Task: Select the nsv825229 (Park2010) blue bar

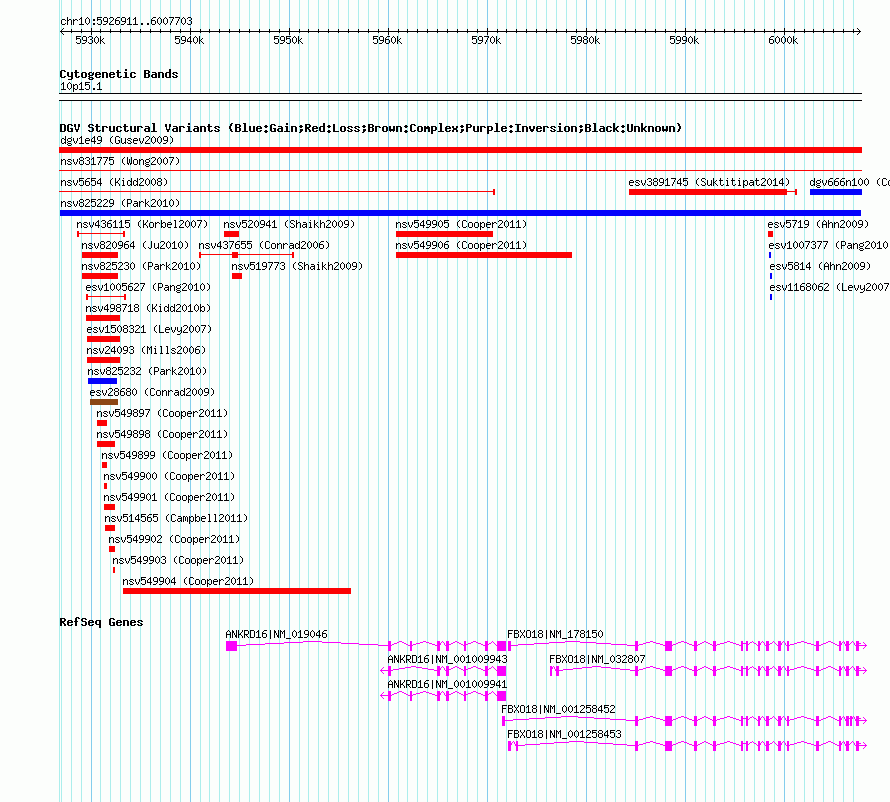Action: (x=460, y=213)
